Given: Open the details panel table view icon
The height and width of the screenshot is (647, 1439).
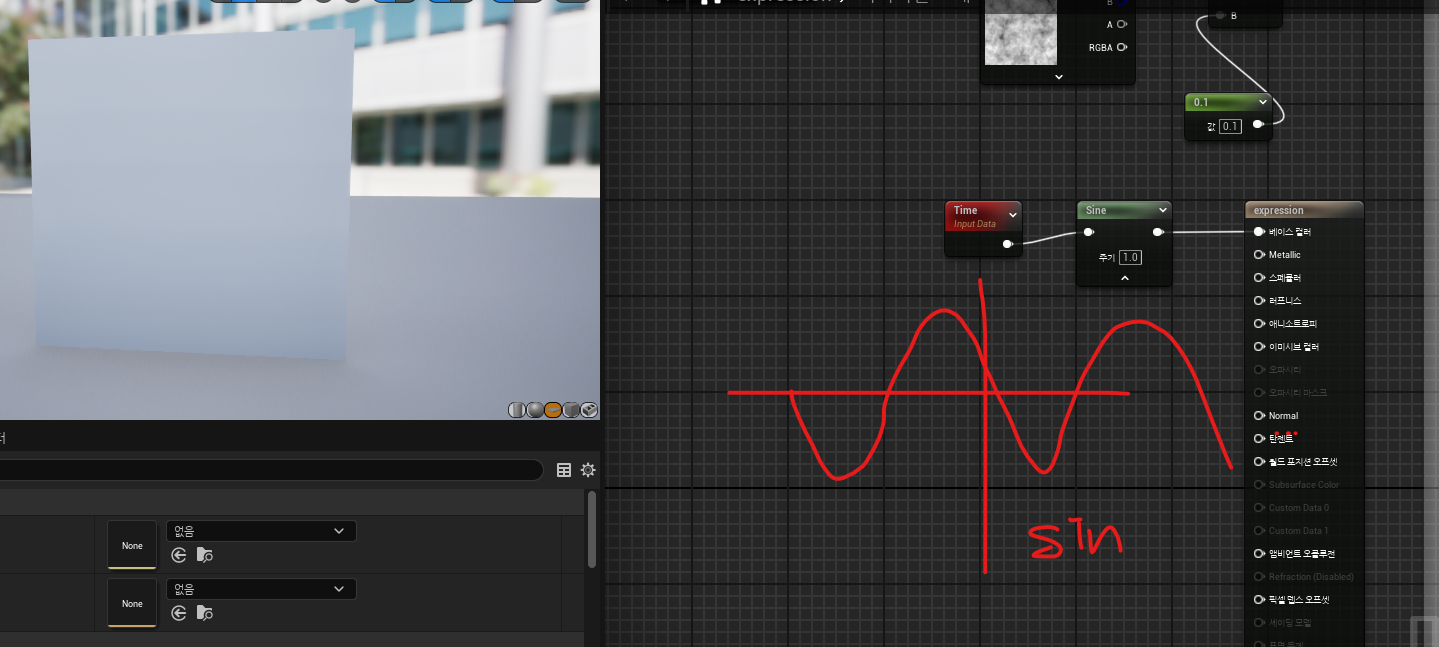Looking at the screenshot, I should pos(564,470).
